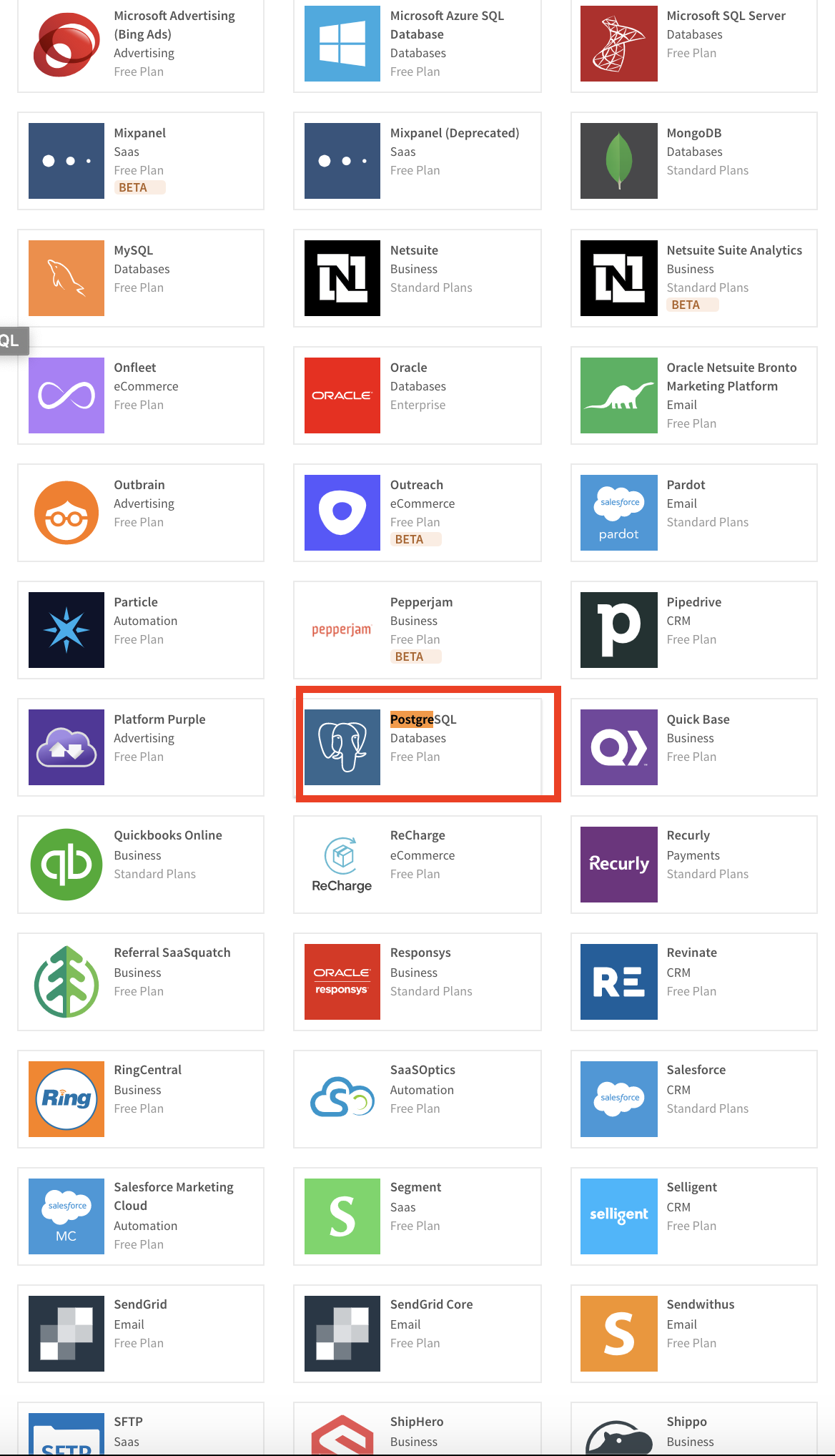The height and width of the screenshot is (1456, 835).
Task: Click the red Oracle Databases logo
Action: point(342,395)
